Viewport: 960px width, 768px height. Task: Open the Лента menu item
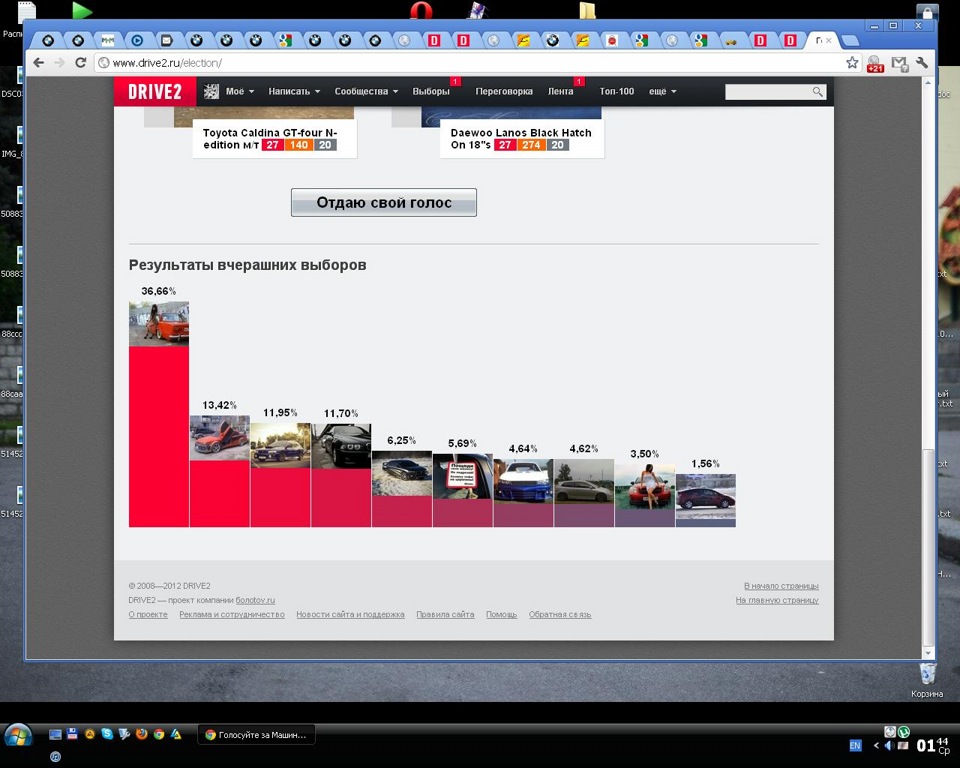[x=560, y=91]
